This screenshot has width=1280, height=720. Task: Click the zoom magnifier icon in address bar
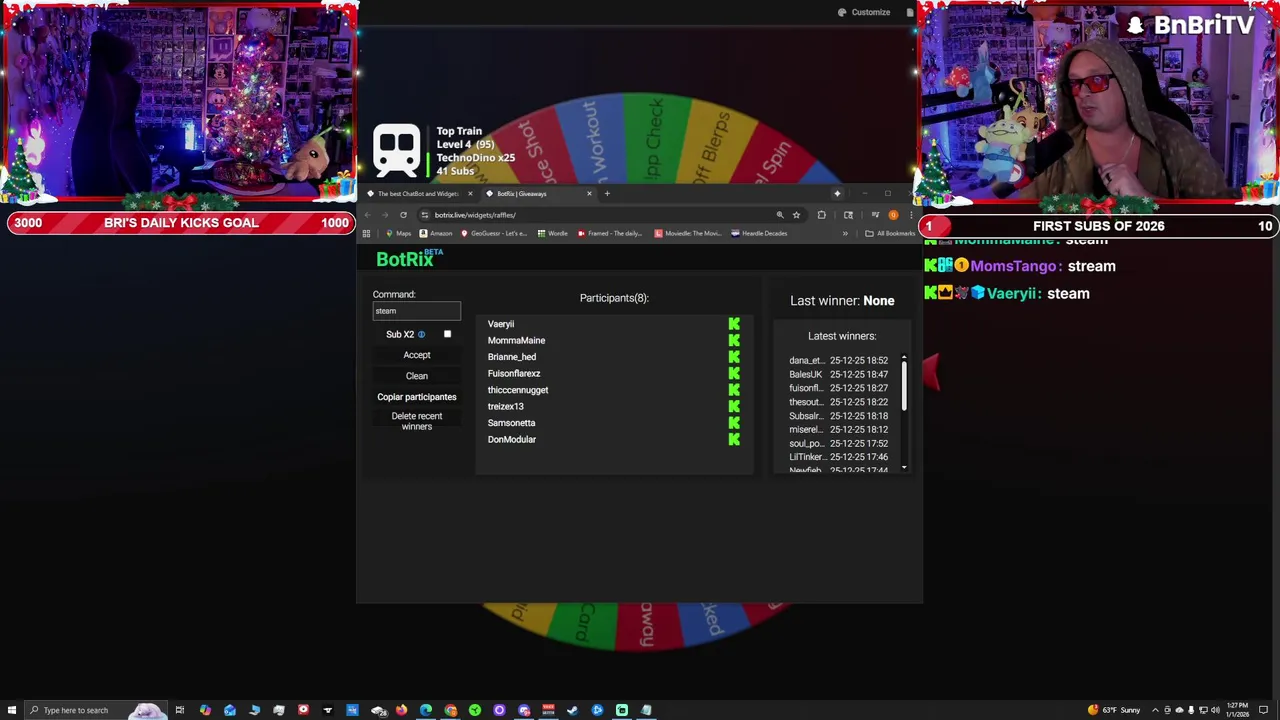(780, 215)
